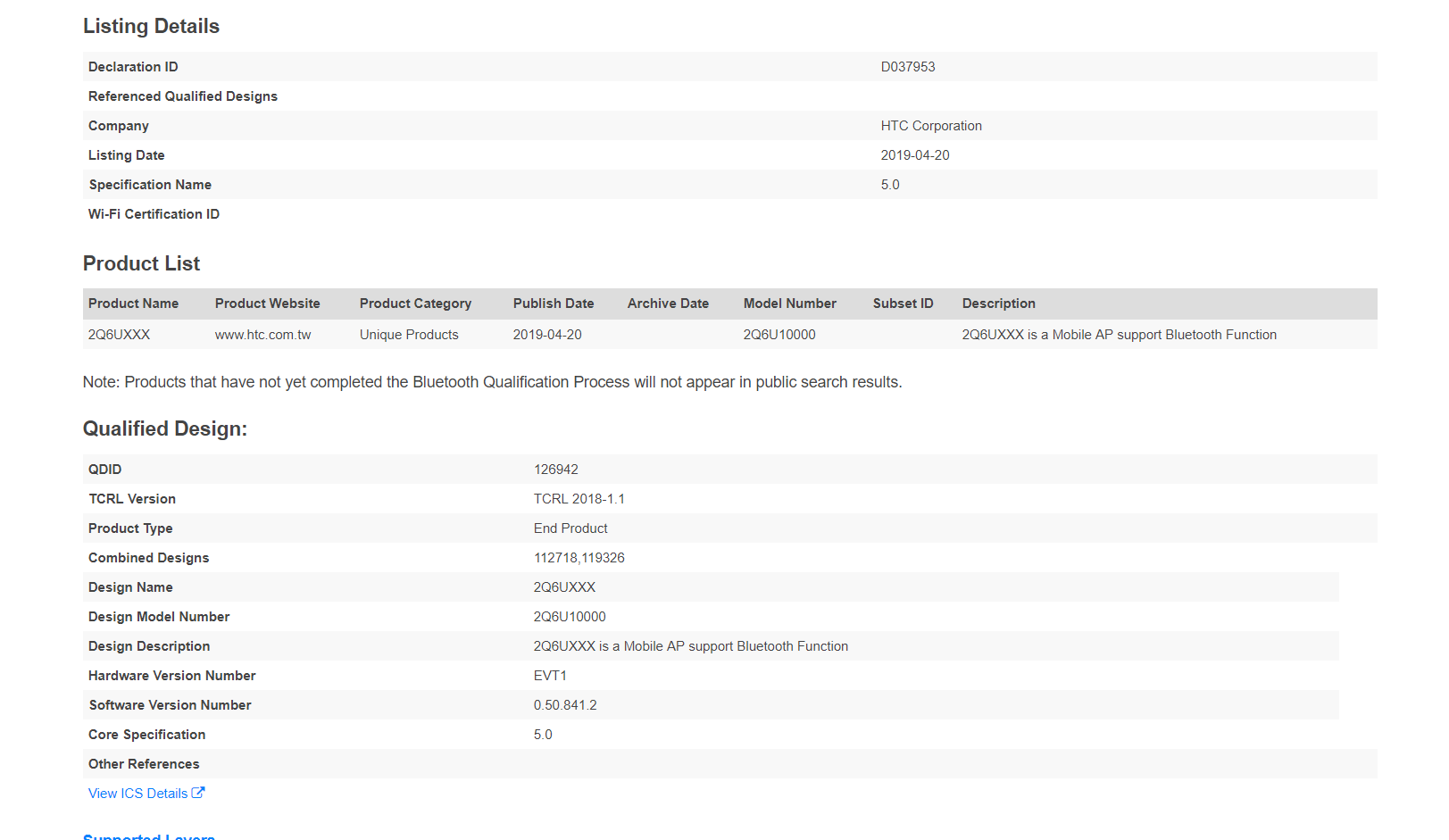Click the Product Website column header
Image resolution: width=1449 pixels, height=840 pixels.
pyautogui.click(x=267, y=304)
